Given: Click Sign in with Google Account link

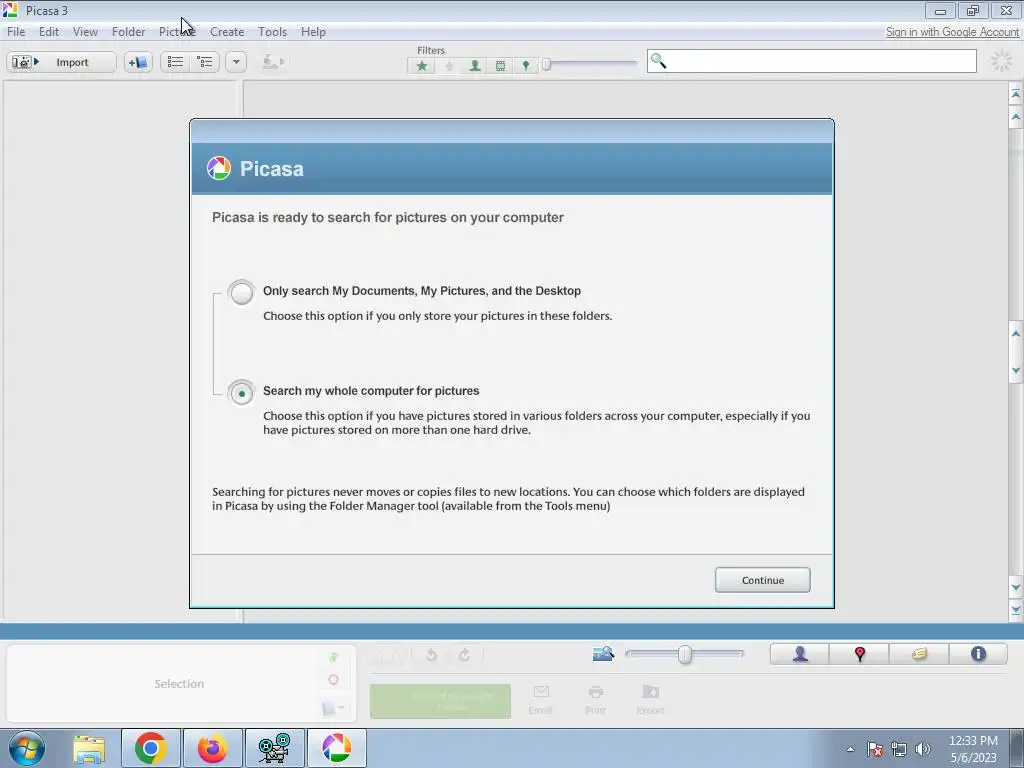Looking at the screenshot, I should click(952, 32).
